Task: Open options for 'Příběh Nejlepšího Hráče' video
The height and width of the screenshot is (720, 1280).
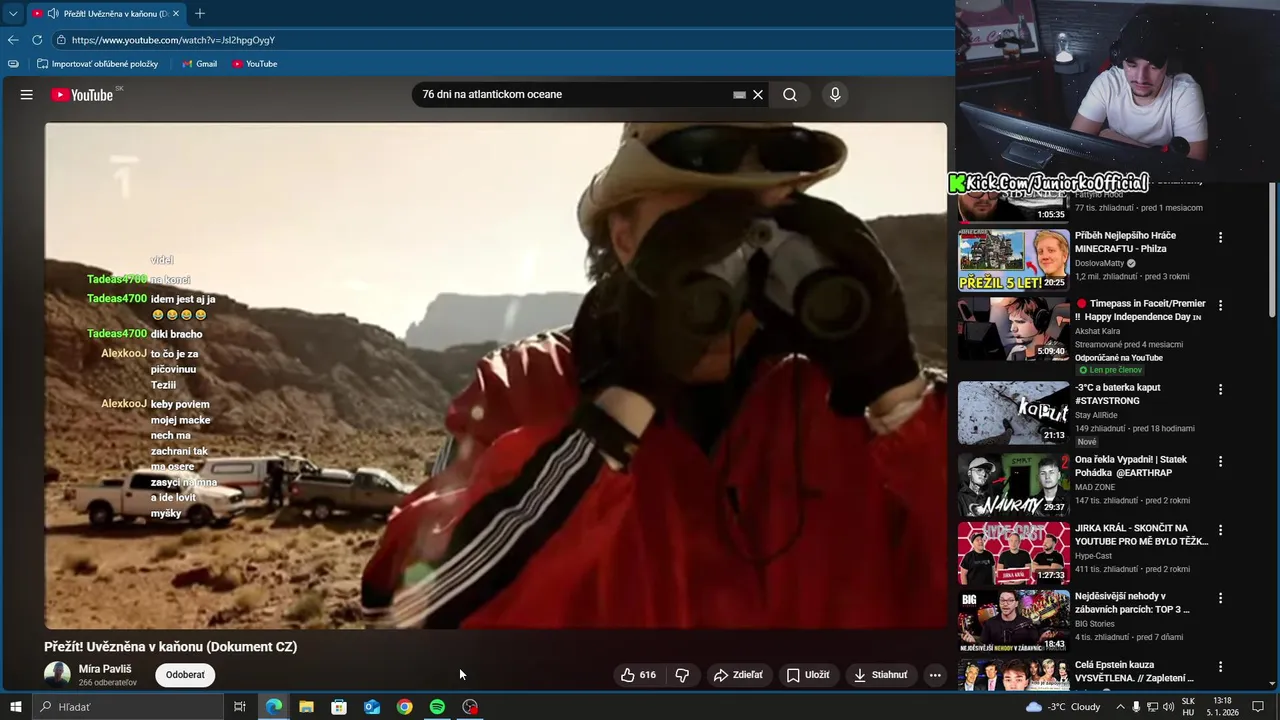Action: pos(1220,238)
